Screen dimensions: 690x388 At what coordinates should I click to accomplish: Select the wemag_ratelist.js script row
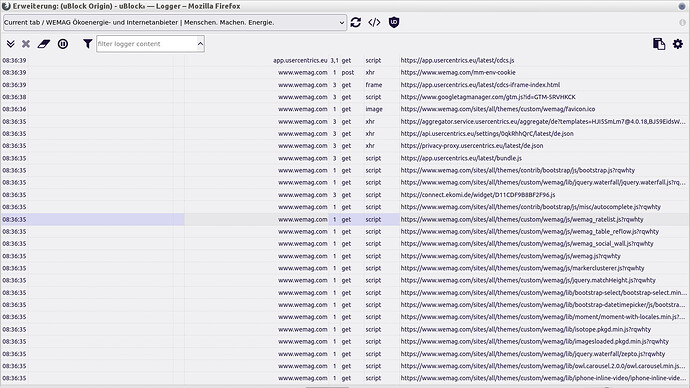pyautogui.click(x=345, y=219)
